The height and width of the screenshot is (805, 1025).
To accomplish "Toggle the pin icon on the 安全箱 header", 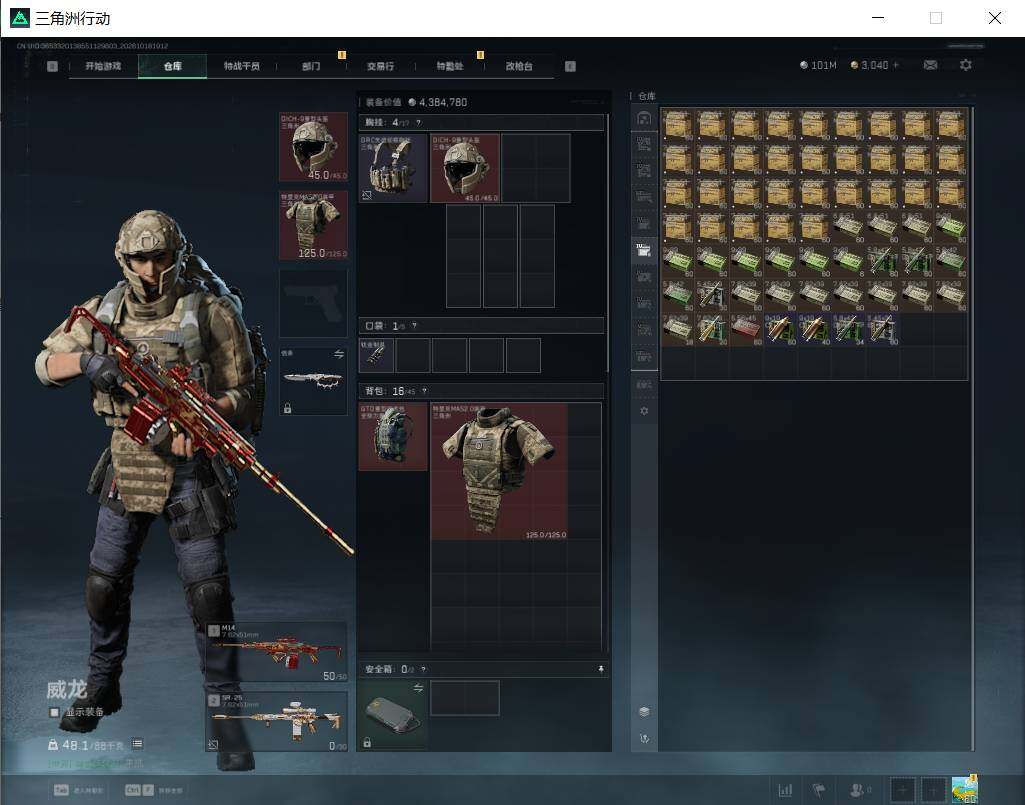I will pyautogui.click(x=601, y=669).
